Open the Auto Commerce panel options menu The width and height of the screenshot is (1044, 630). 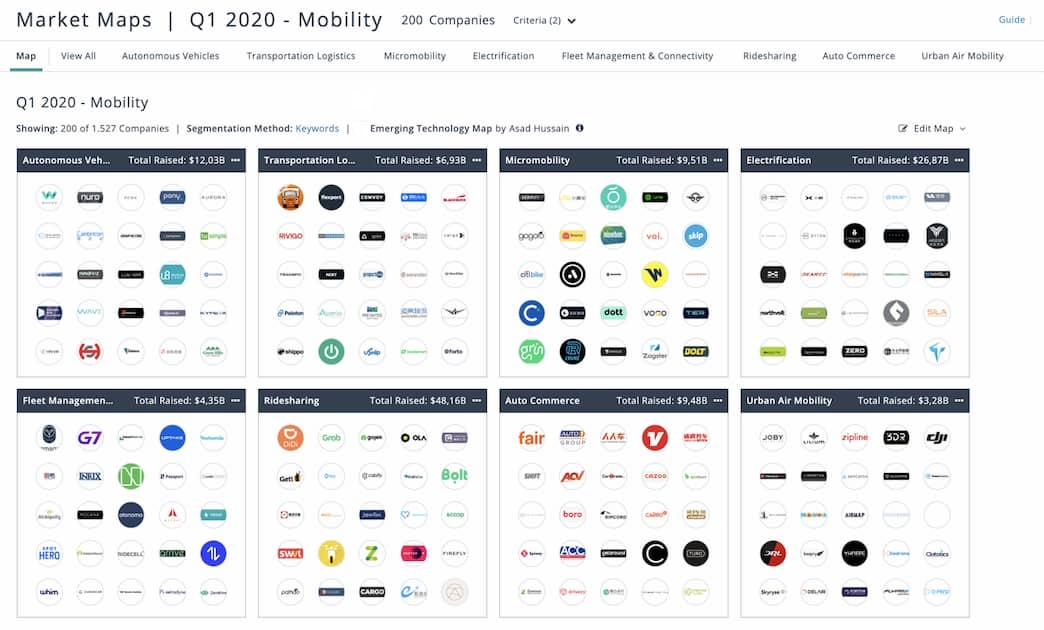click(718, 400)
